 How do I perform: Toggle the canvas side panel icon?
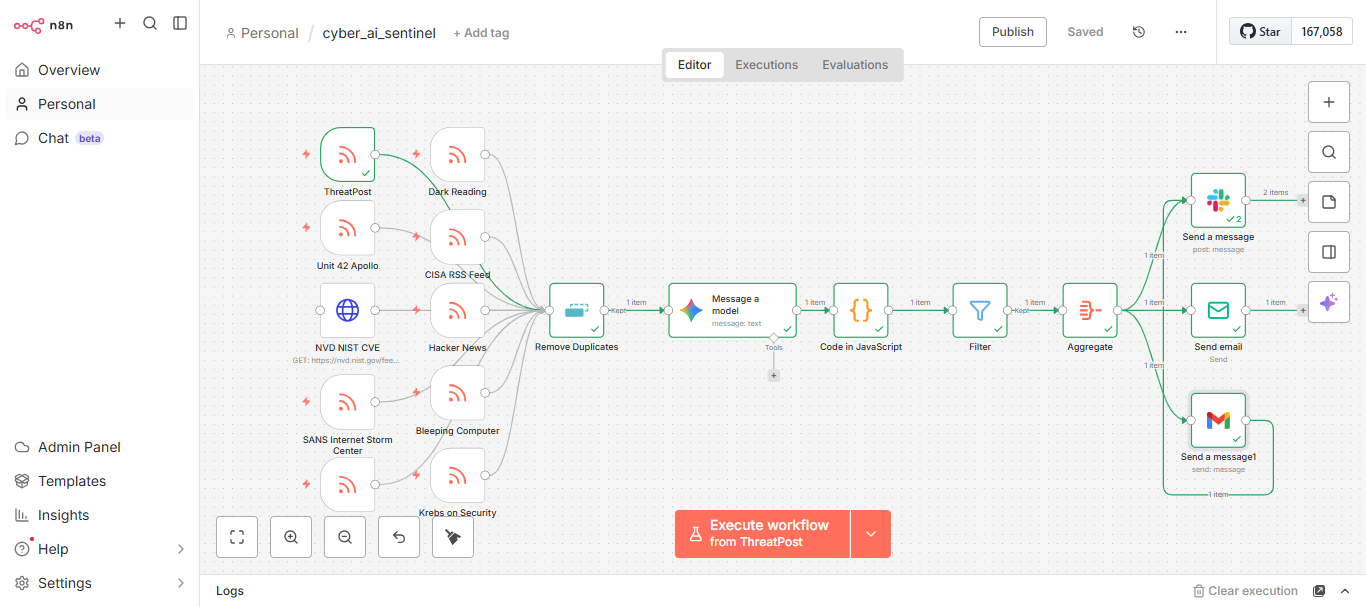[x=1329, y=252]
